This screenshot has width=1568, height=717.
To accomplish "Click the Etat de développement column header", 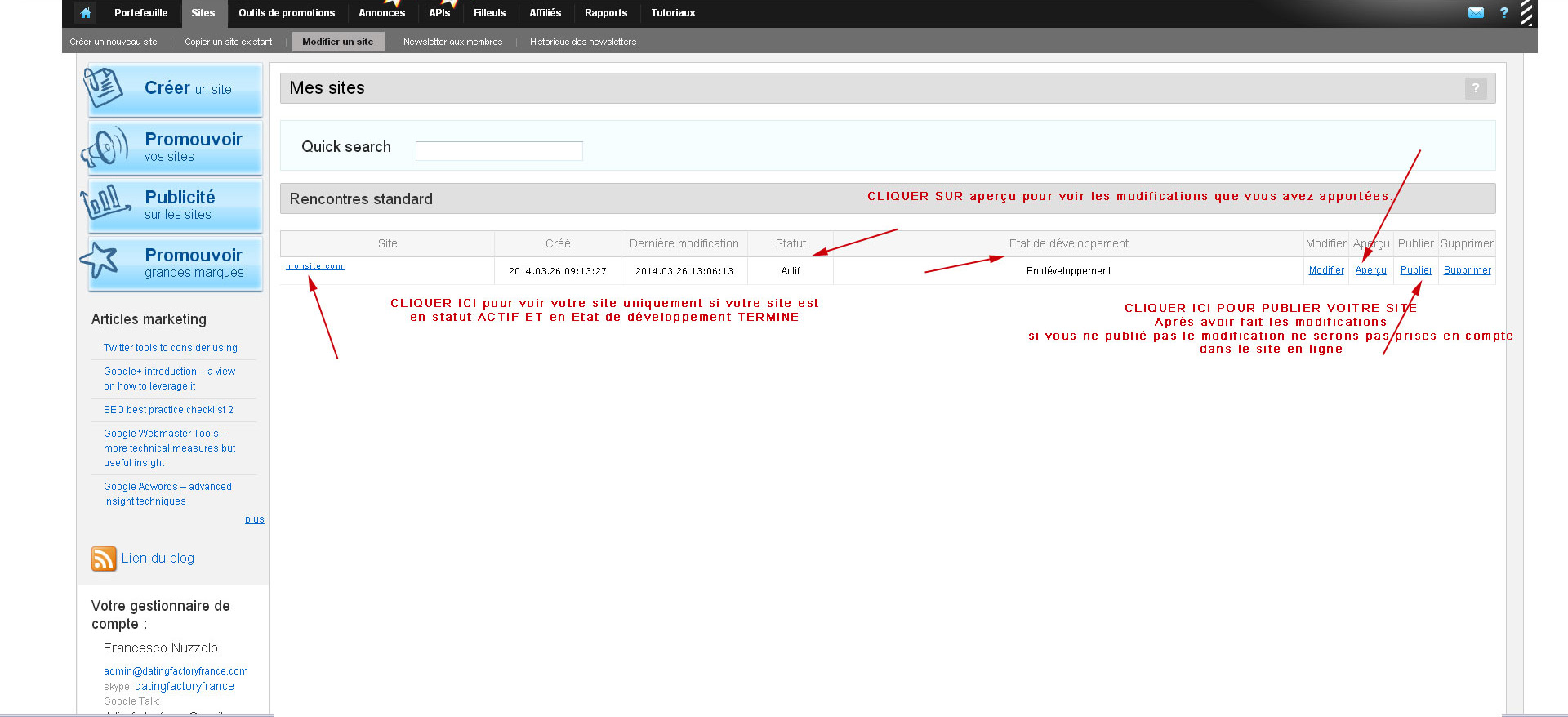I will (1068, 243).
